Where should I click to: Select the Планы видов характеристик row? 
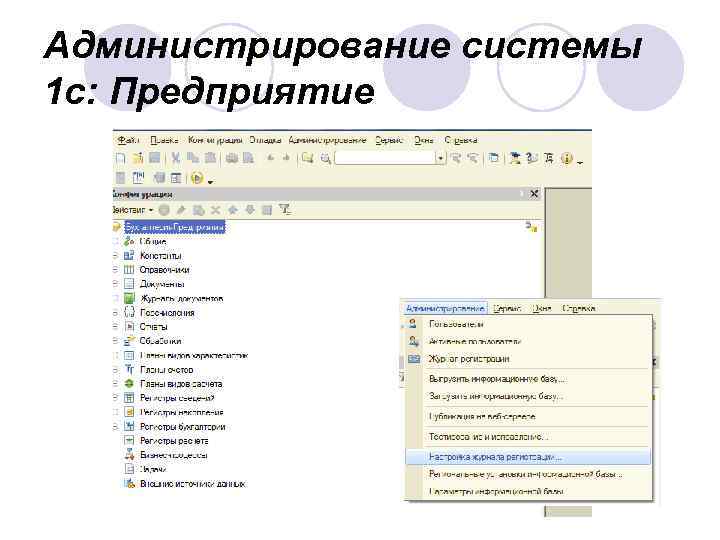tap(194, 355)
